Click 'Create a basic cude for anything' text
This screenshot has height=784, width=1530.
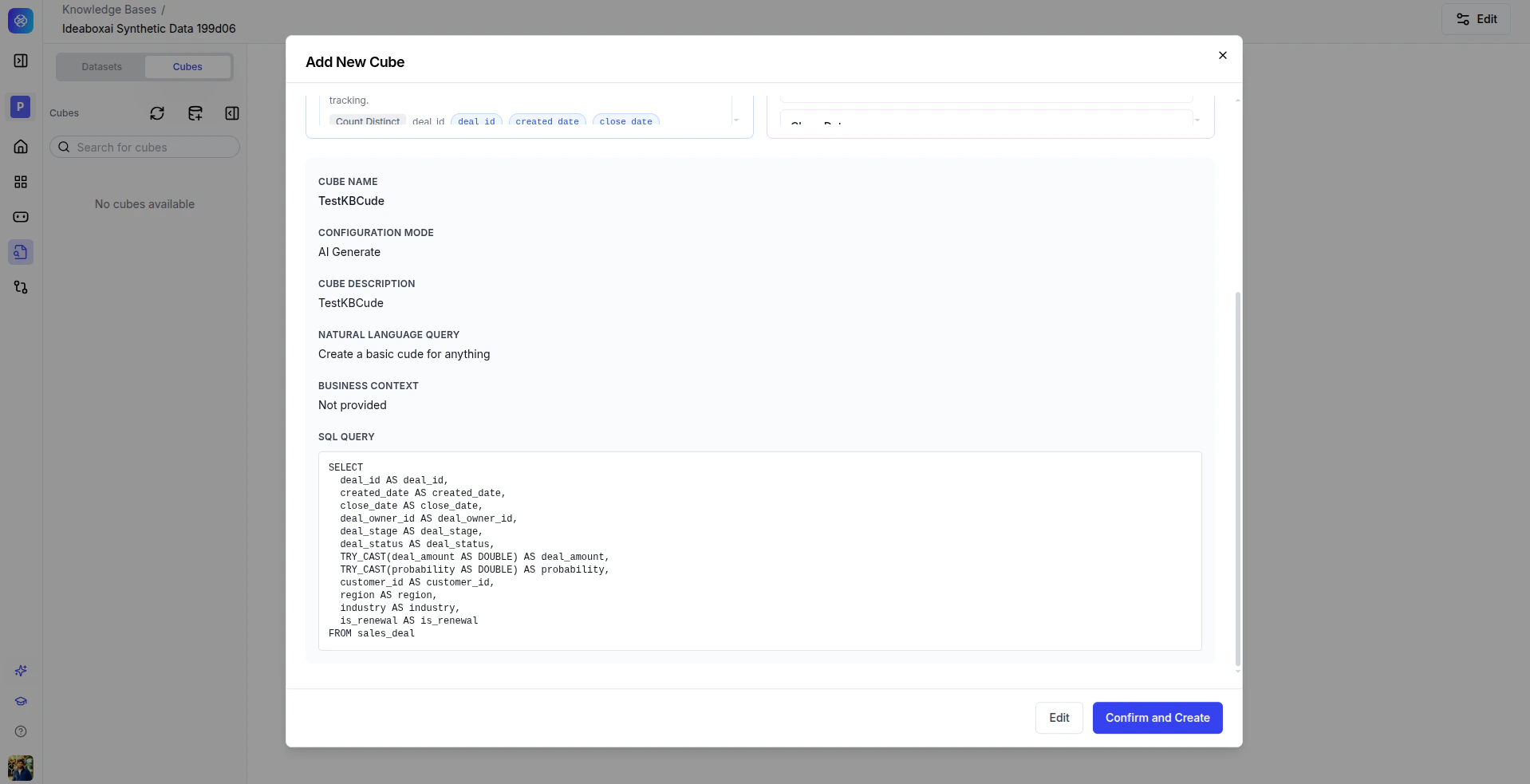click(x=404, y=354)
